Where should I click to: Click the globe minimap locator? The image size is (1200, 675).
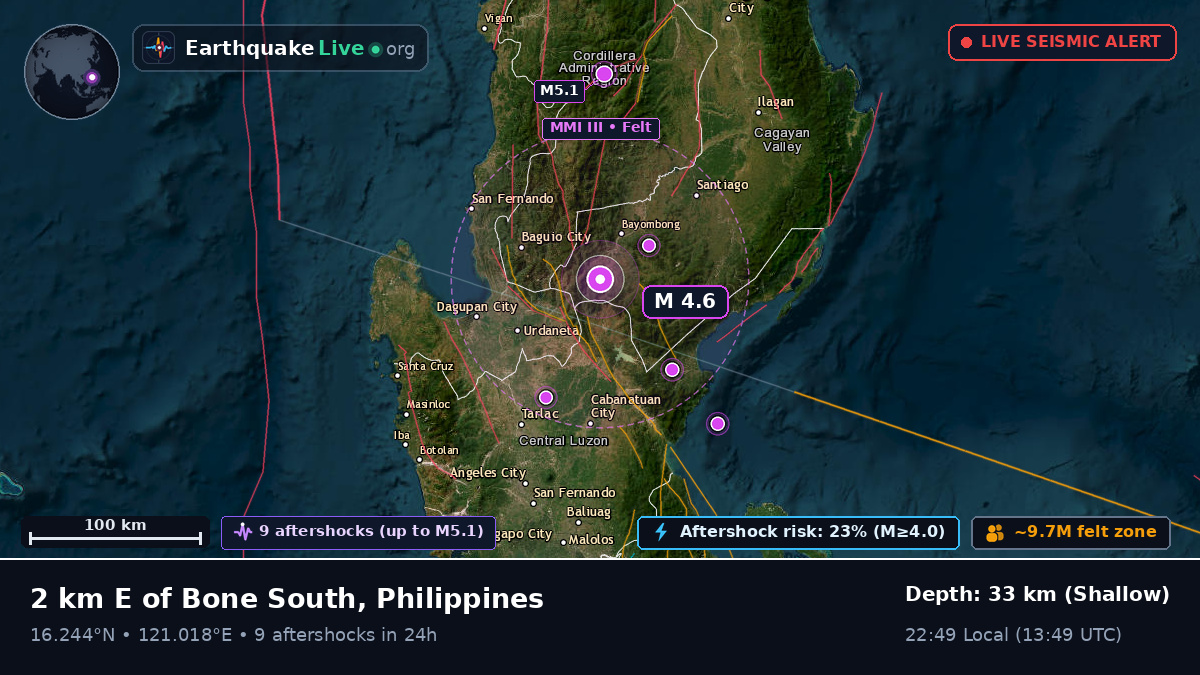[x=72, y=72]
